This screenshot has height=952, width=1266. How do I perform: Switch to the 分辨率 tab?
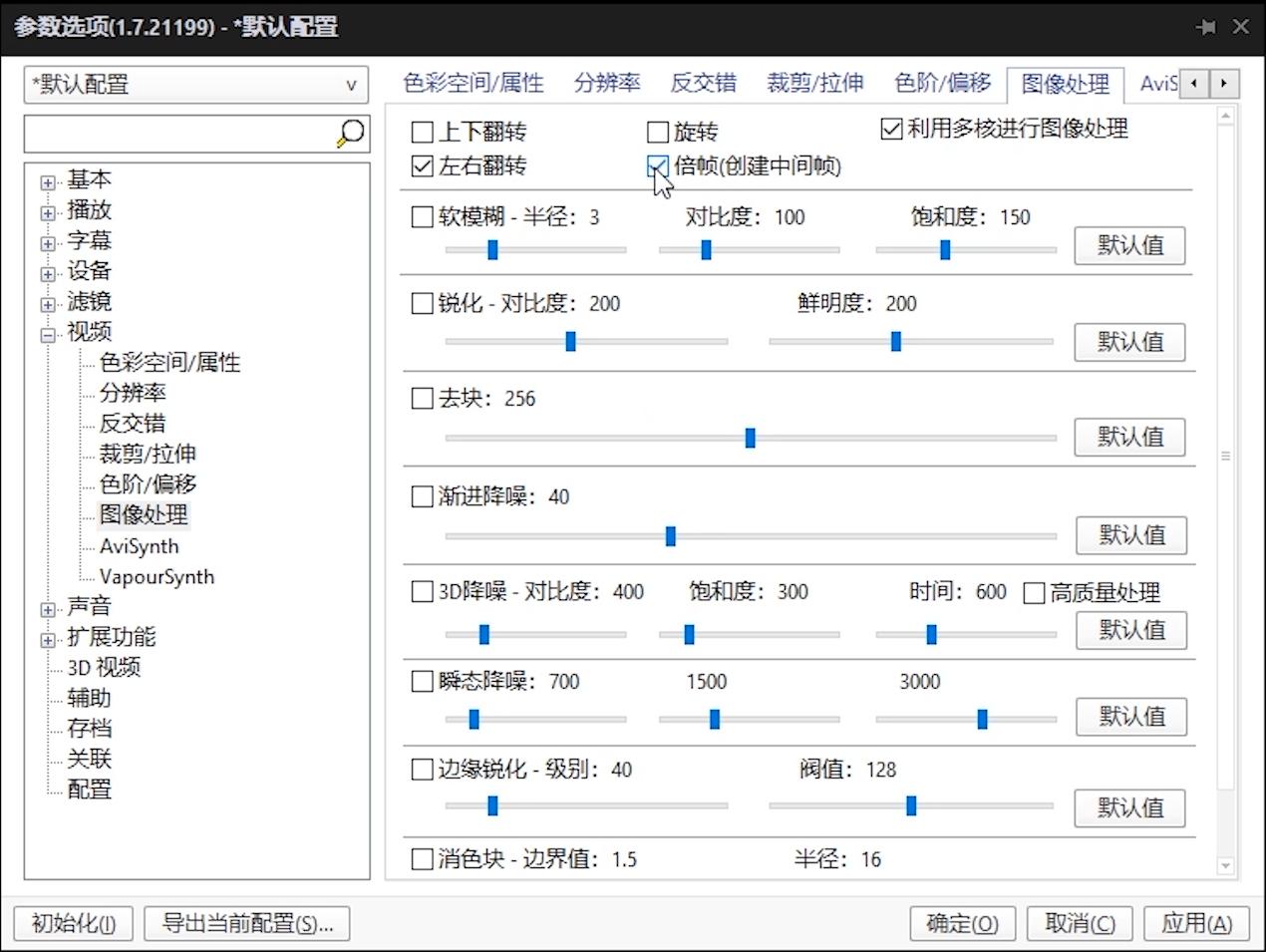coord(607,84)
